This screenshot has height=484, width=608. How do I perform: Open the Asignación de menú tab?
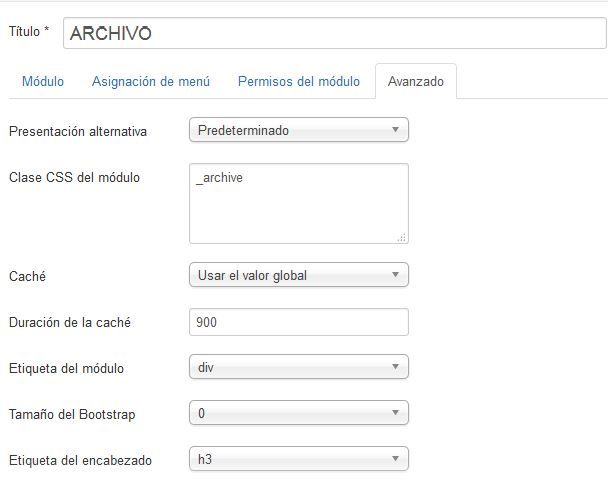[151, 81]
